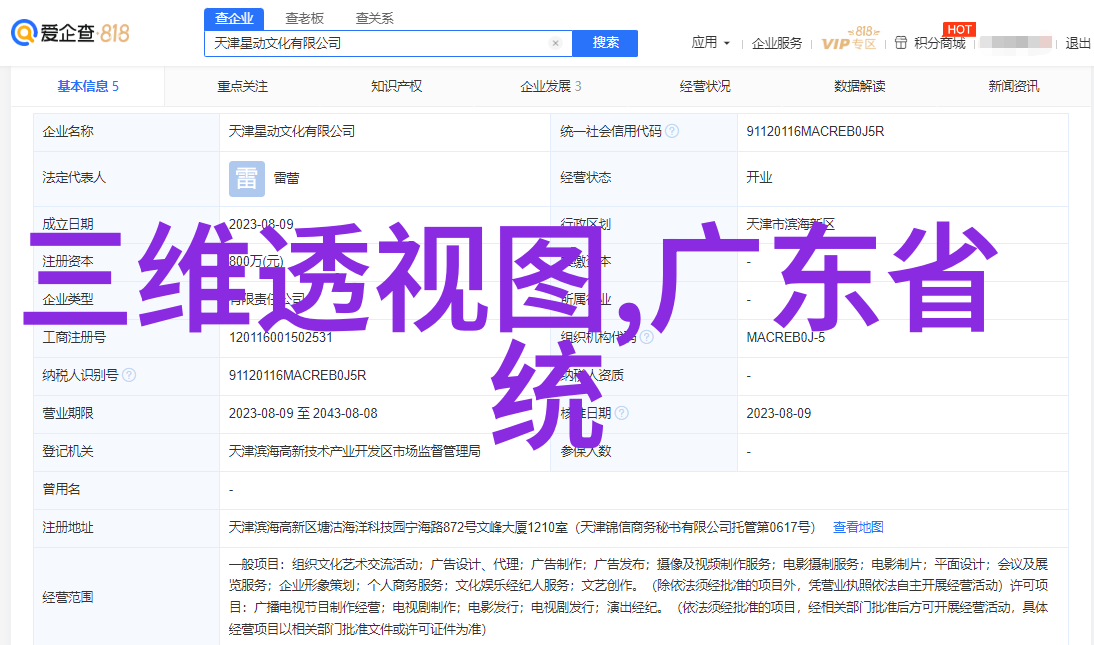Open the 新闻资讯 tab
The image size is (1094, 645).
(x=1014, y=86)
